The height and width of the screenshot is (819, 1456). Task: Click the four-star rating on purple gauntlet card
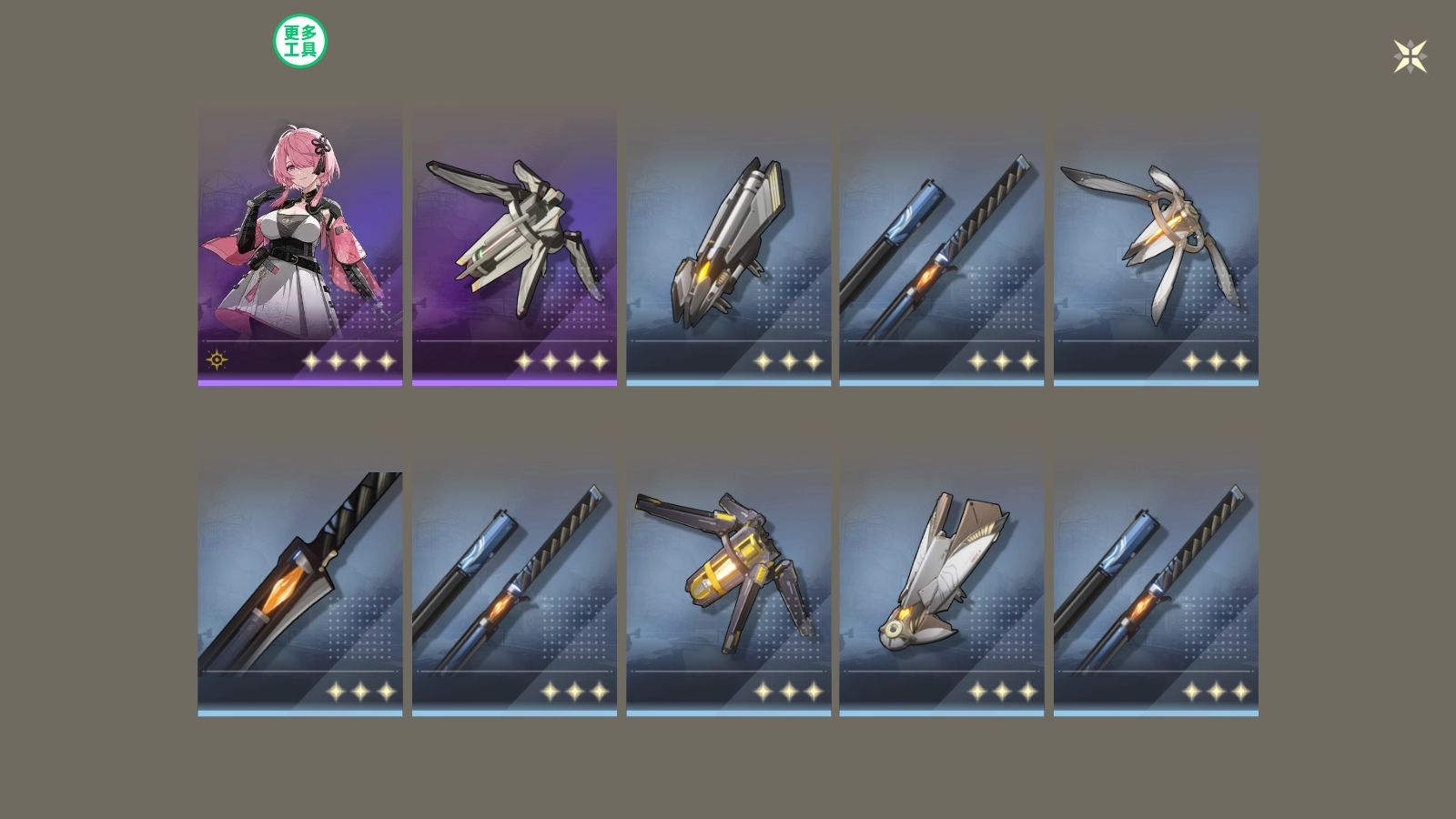point(562,361)
